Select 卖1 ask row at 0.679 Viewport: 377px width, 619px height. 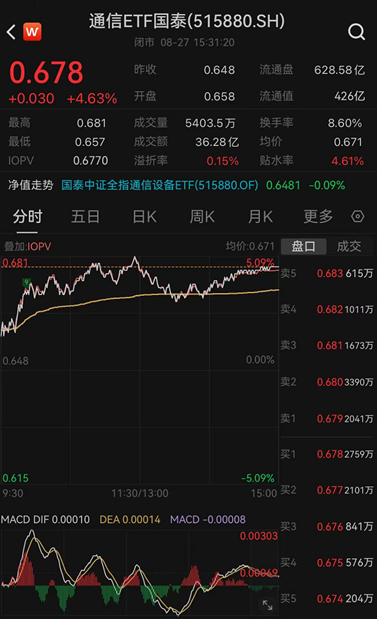(x=327, y=418)
